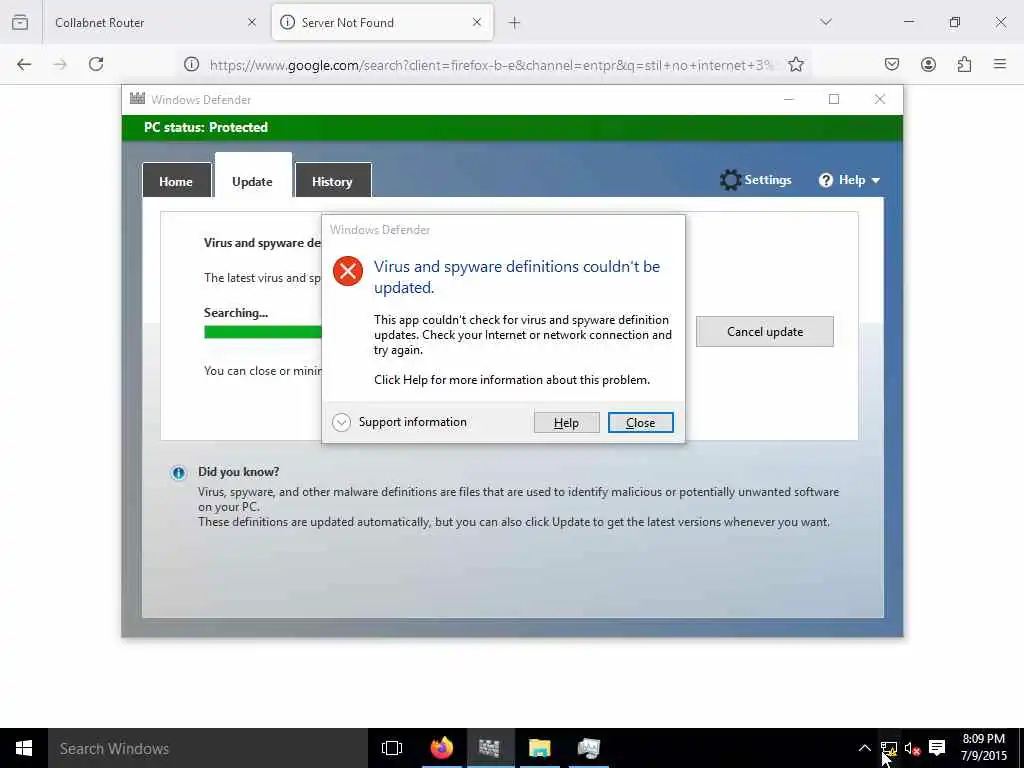
Task: Open Task View on the taskbar
Action: coord(392,748)
